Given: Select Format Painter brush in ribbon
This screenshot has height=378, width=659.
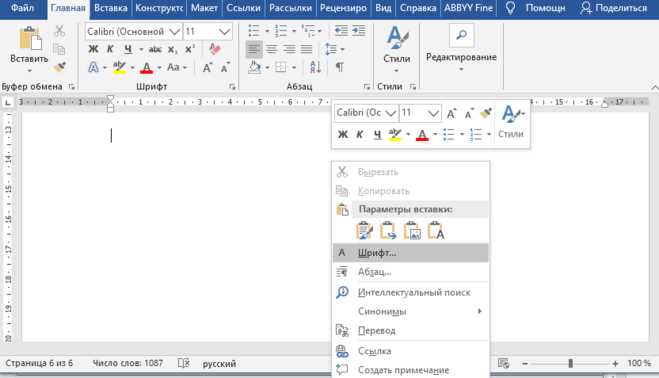Looking at the screenshot, I should [x=60, y=66].
